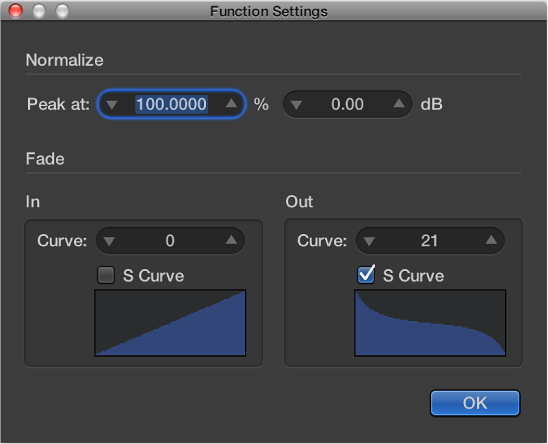Click the Fade section heading
The image size is (548, 444).
[x=45, y=159]
